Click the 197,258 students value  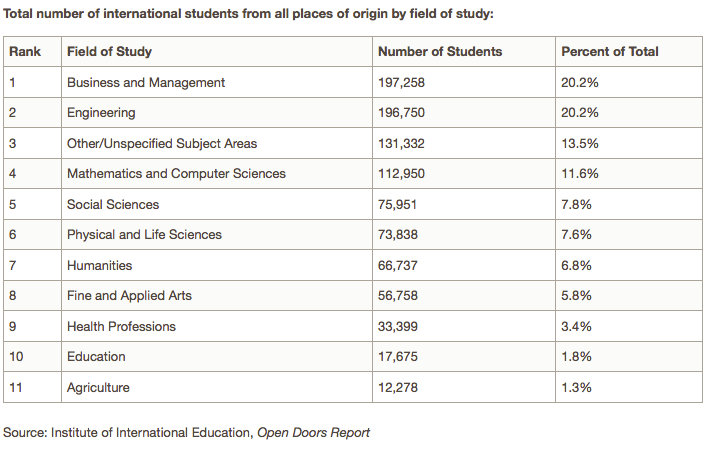[x=402, y=83]
